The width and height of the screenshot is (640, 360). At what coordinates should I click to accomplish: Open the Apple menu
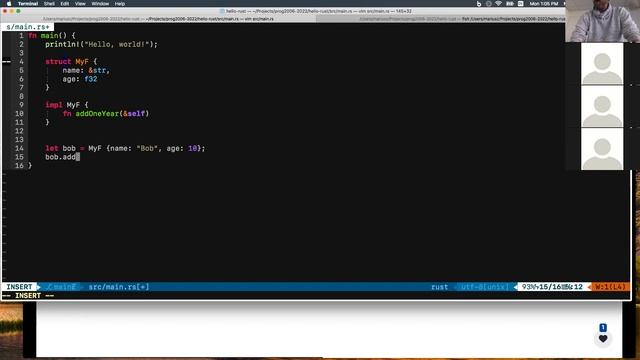pyautogui.click(x=9, y=4)
